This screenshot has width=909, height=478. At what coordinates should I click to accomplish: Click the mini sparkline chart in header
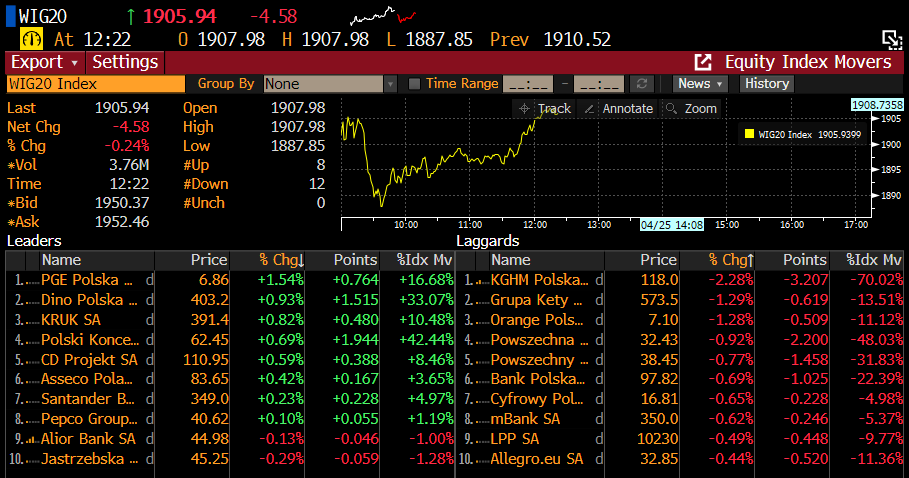[383, 16]
